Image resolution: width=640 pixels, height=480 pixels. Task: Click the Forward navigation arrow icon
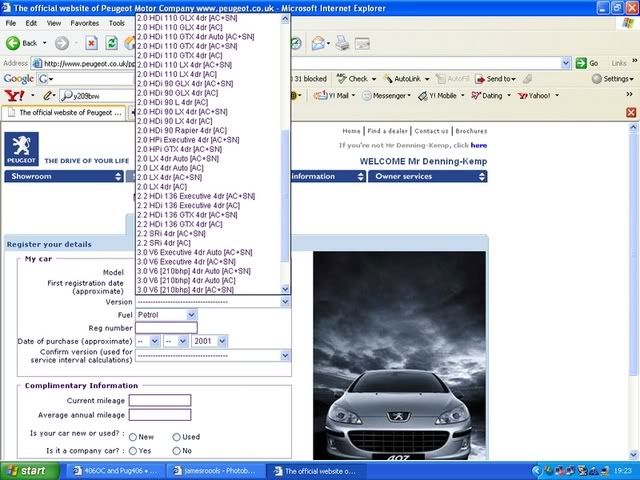click(x=62, y=43)
